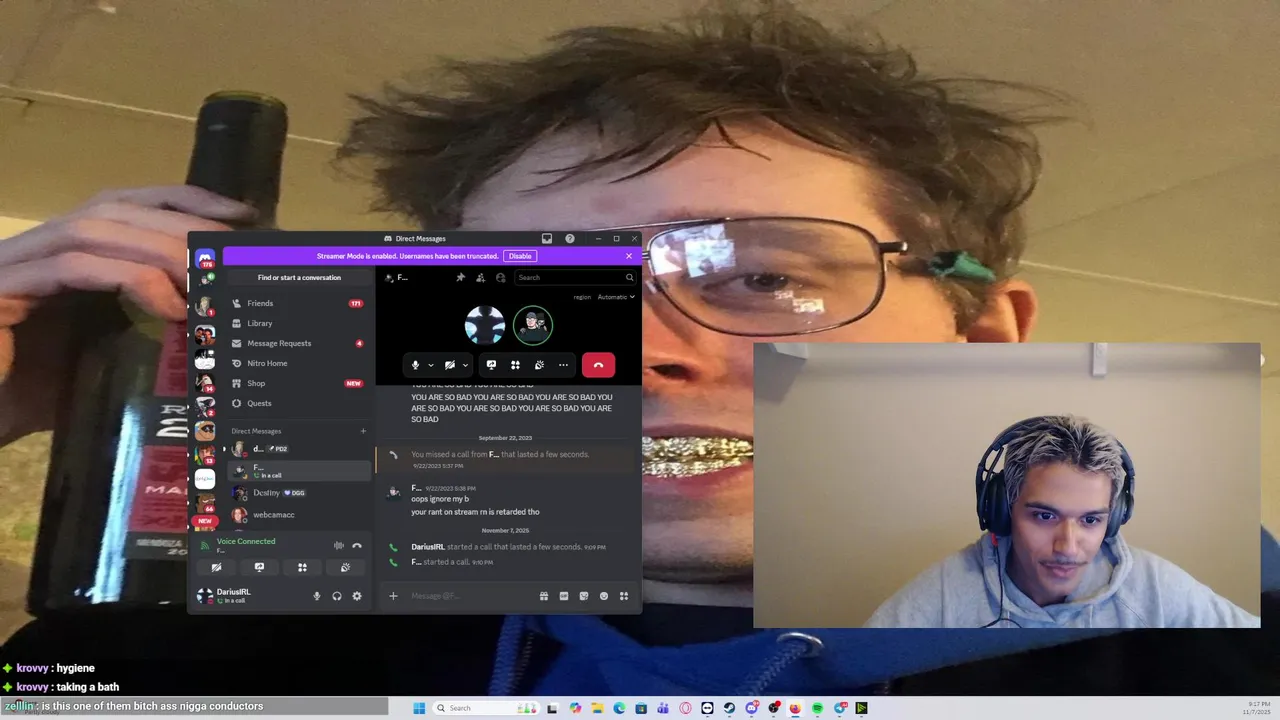The image size is (1280, 720).
Task: Attach a file with message plus button
Action: [x=393, y=596]
